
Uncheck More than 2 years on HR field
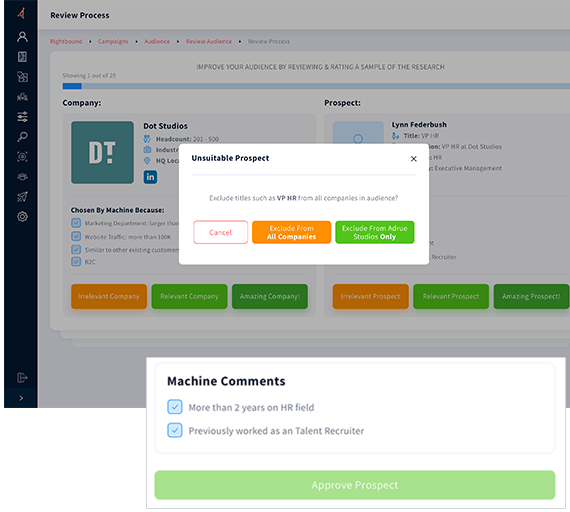pos(175,407)
